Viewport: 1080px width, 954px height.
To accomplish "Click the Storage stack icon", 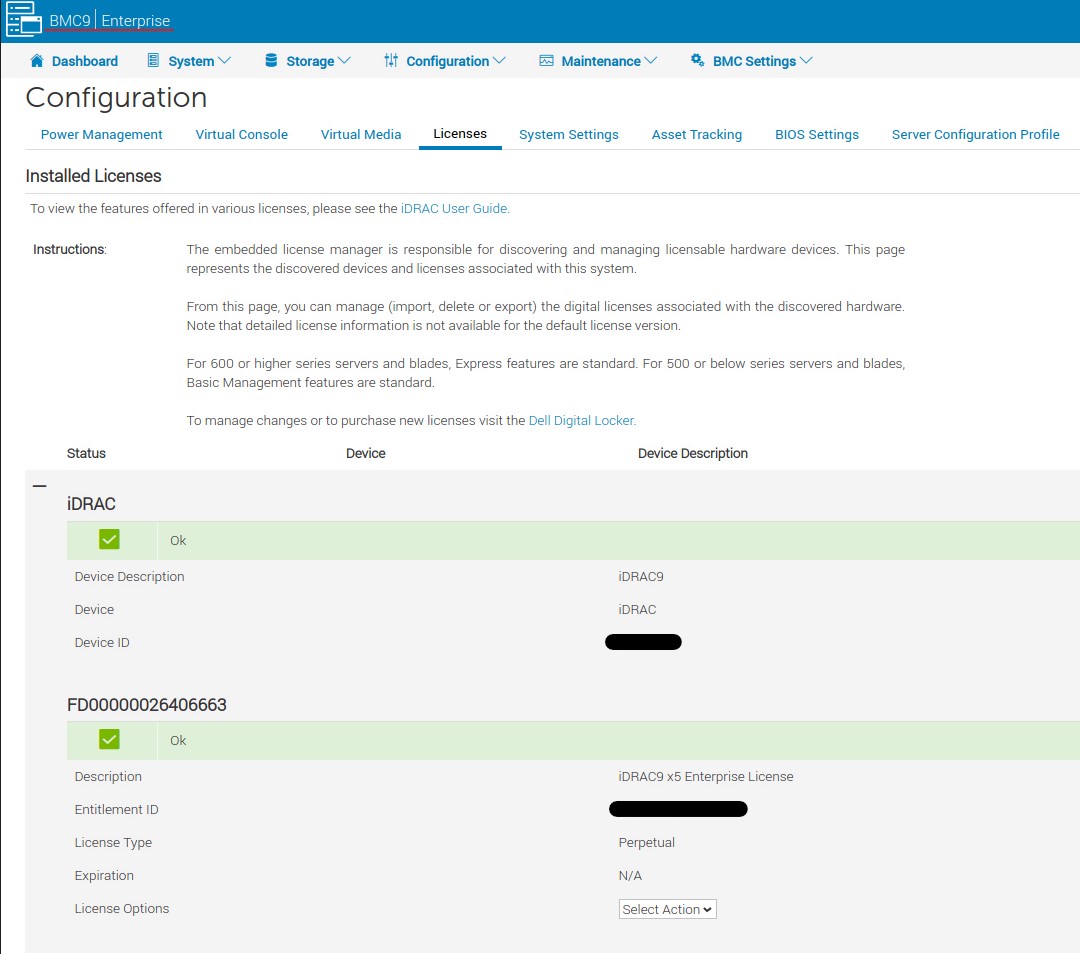I will coord(272,61).
